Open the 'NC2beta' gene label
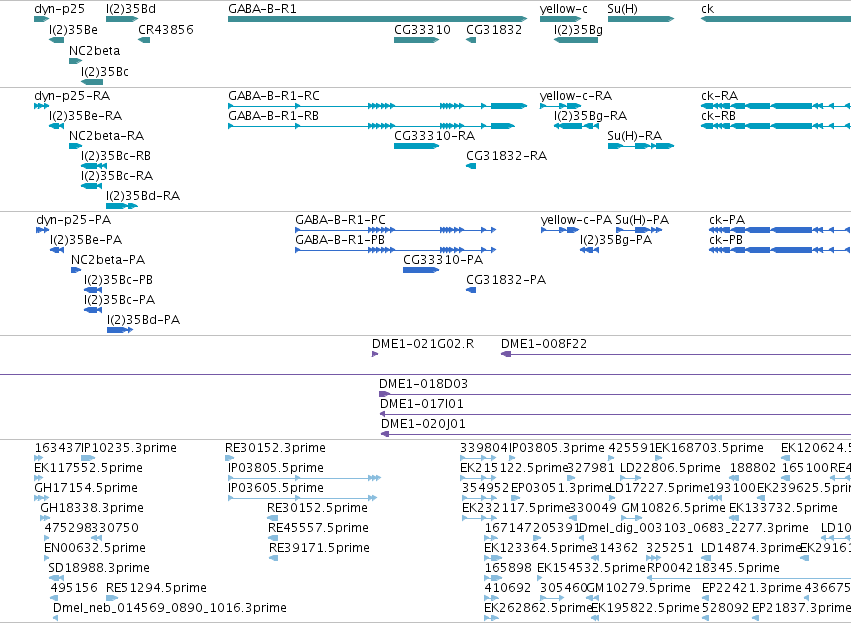 (94, 50)
